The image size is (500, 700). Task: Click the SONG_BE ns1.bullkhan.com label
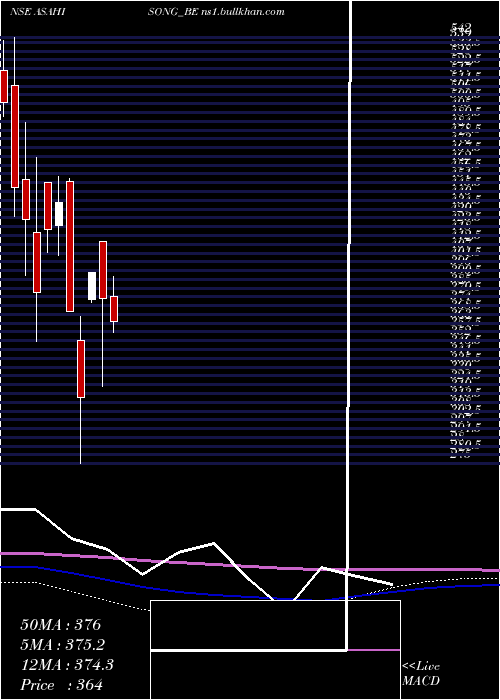coord(216,12)
